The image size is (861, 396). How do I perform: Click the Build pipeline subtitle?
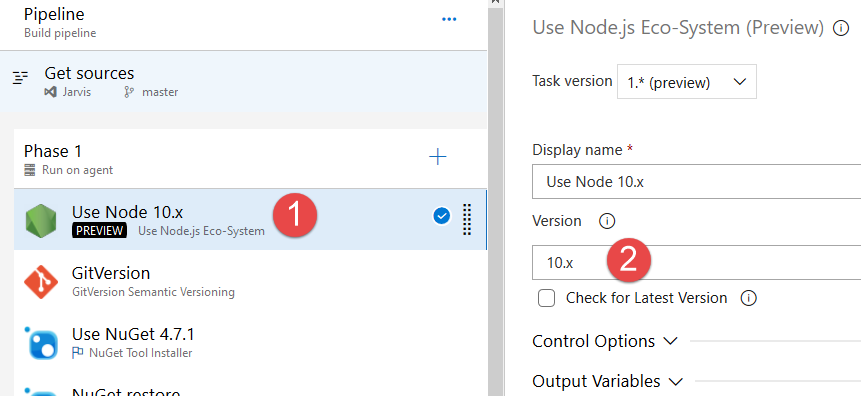(60, 33)
